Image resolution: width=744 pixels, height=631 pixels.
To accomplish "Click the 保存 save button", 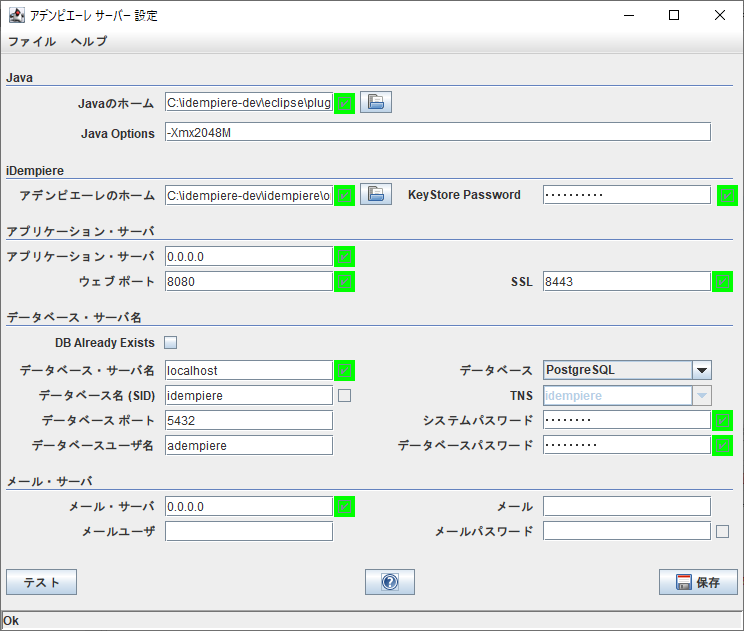I will click(698, 582).
